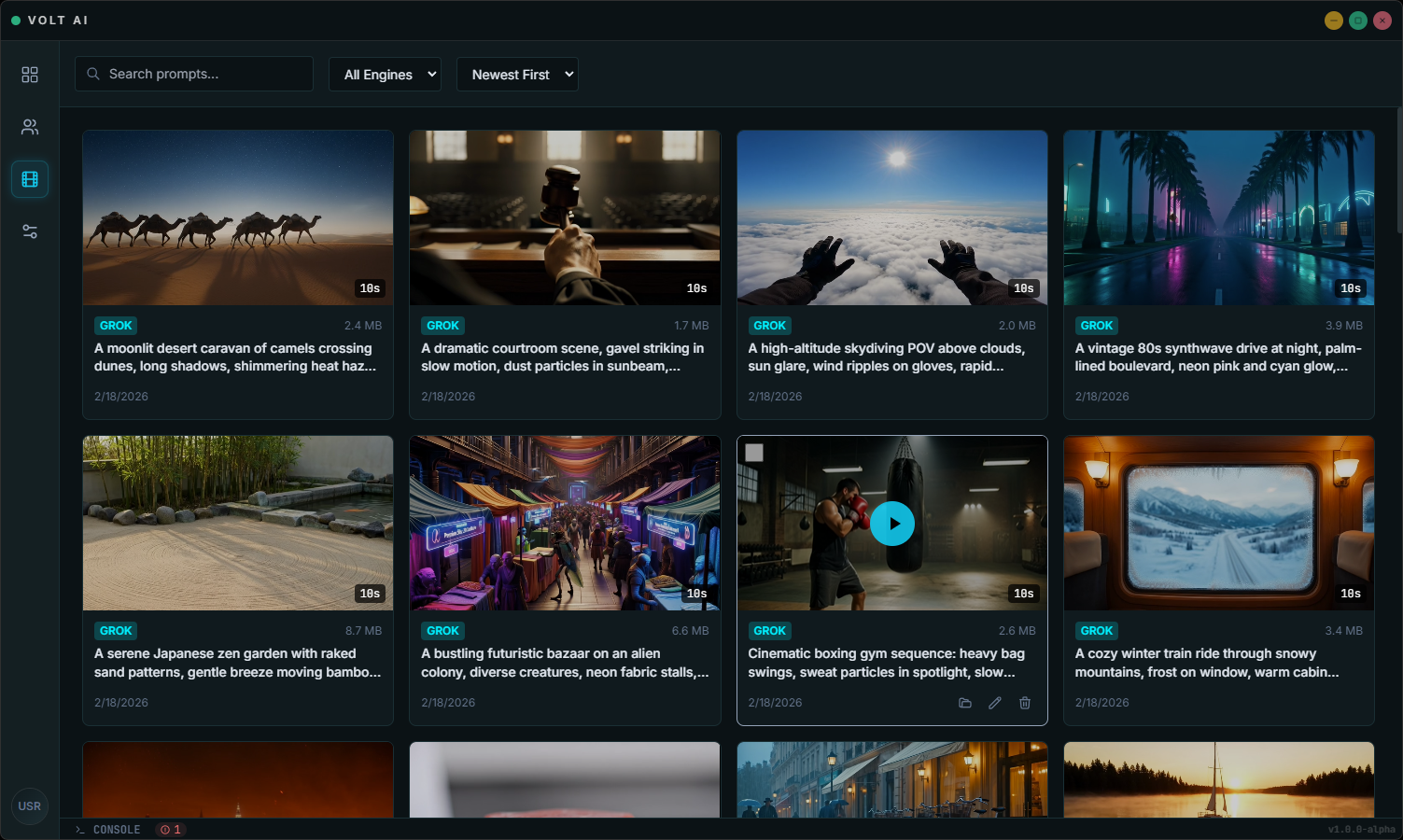Delete the boxing gym video via trash icon
The height and width of the screenshot is (840, 1403).
click(x=1024, y=703)
